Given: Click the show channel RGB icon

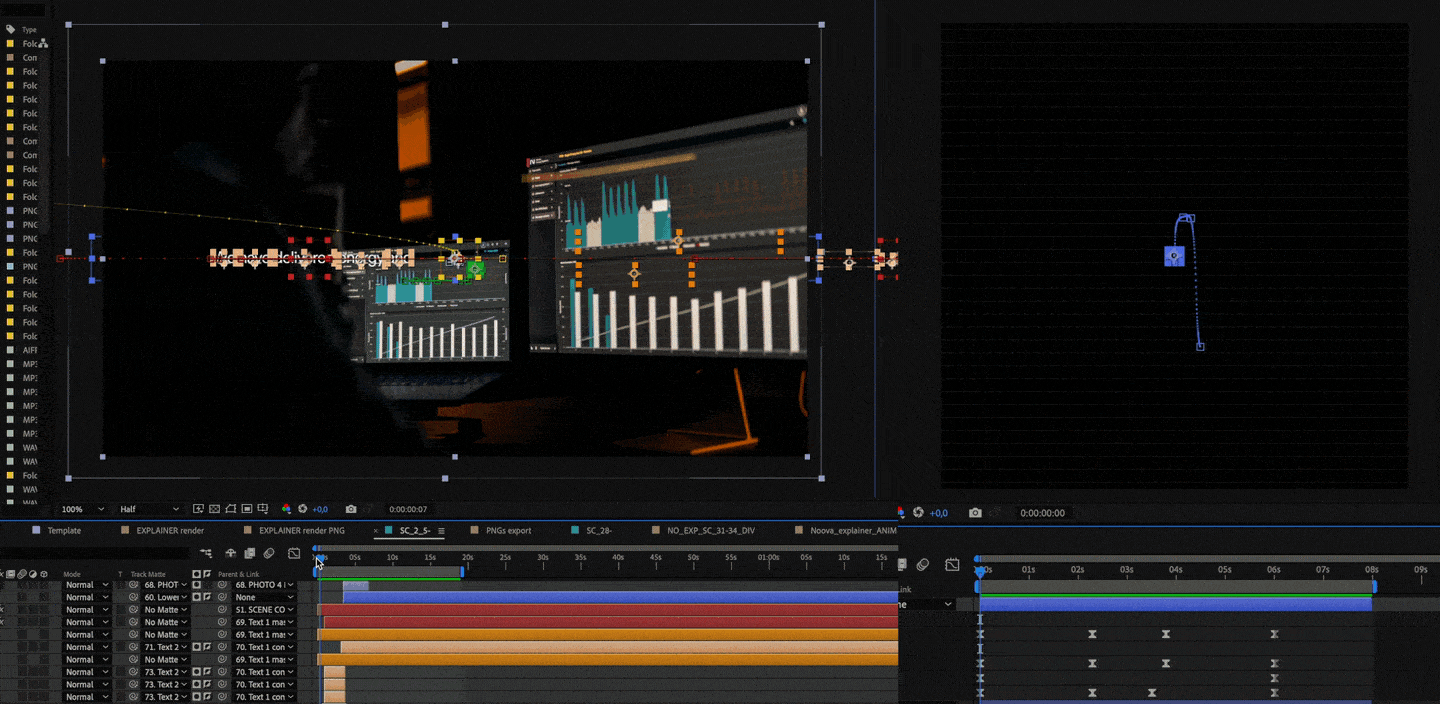Looking at the screenshot, I should (286, 509).
